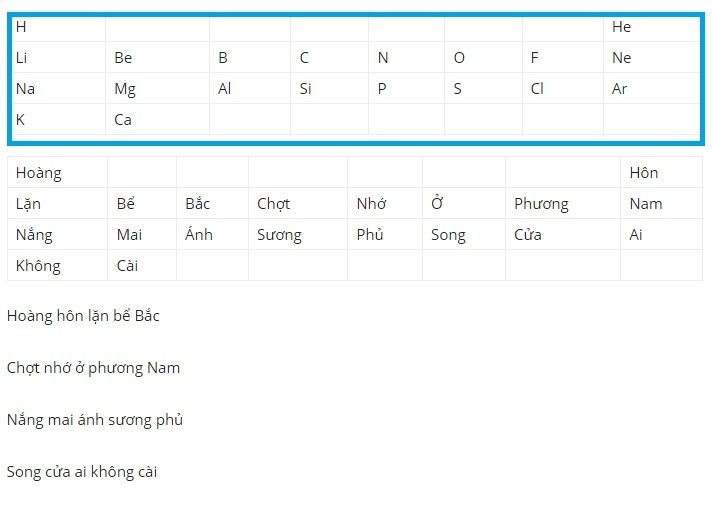
Task: Click the Li element cell
Action: coord(58,58)
